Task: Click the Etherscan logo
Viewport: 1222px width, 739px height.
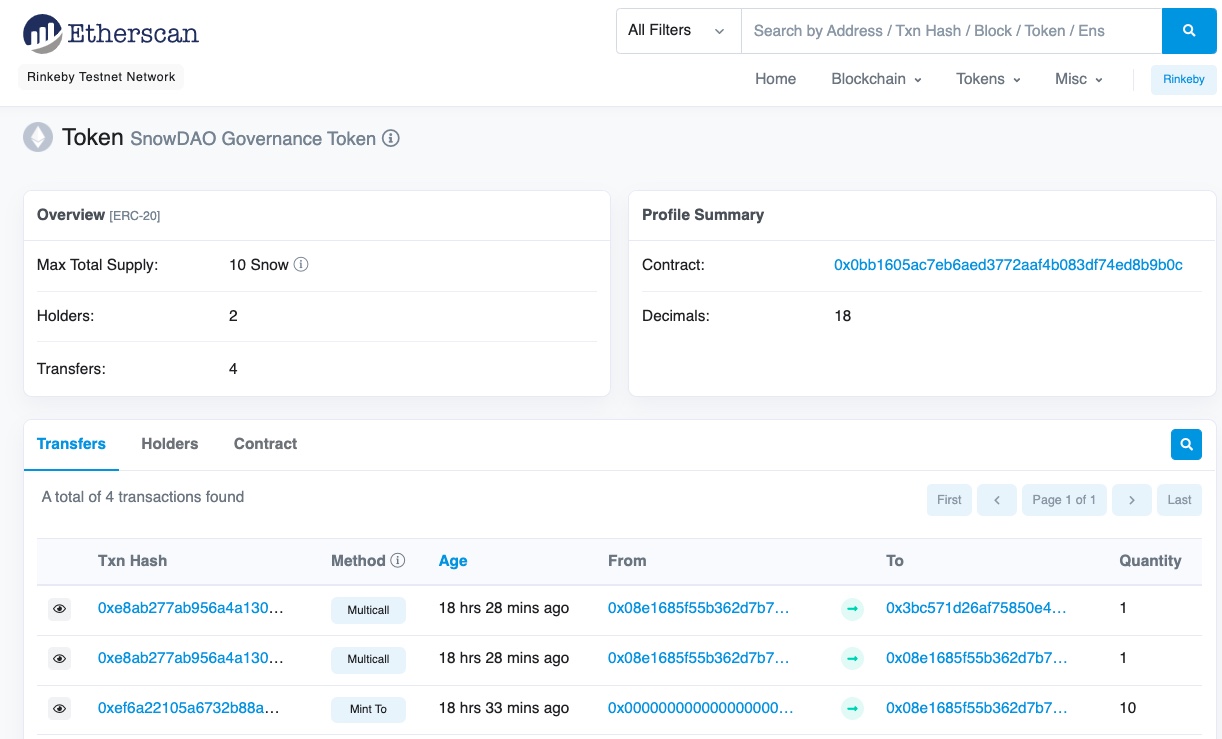Action: tap(110, 33)
